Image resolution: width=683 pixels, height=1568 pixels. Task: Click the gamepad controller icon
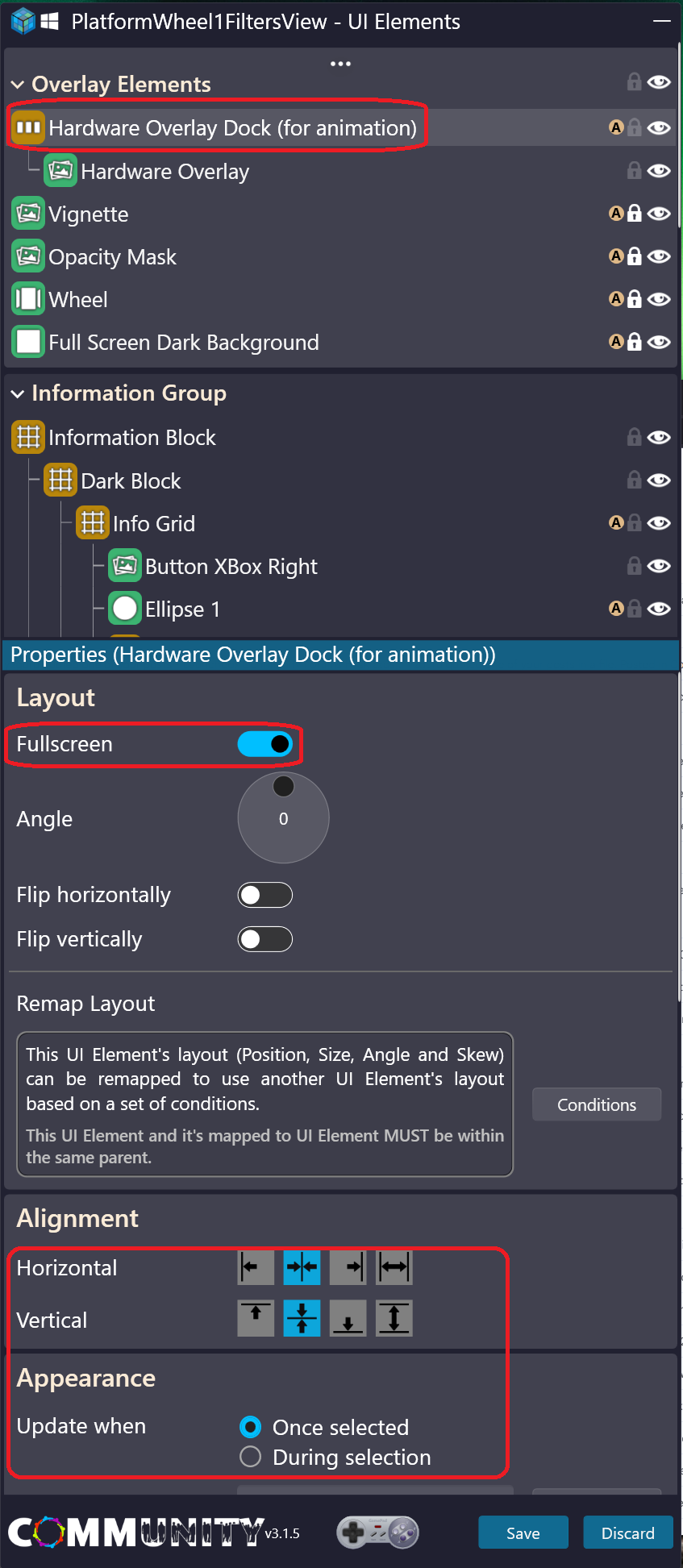tap(377, 1532)
